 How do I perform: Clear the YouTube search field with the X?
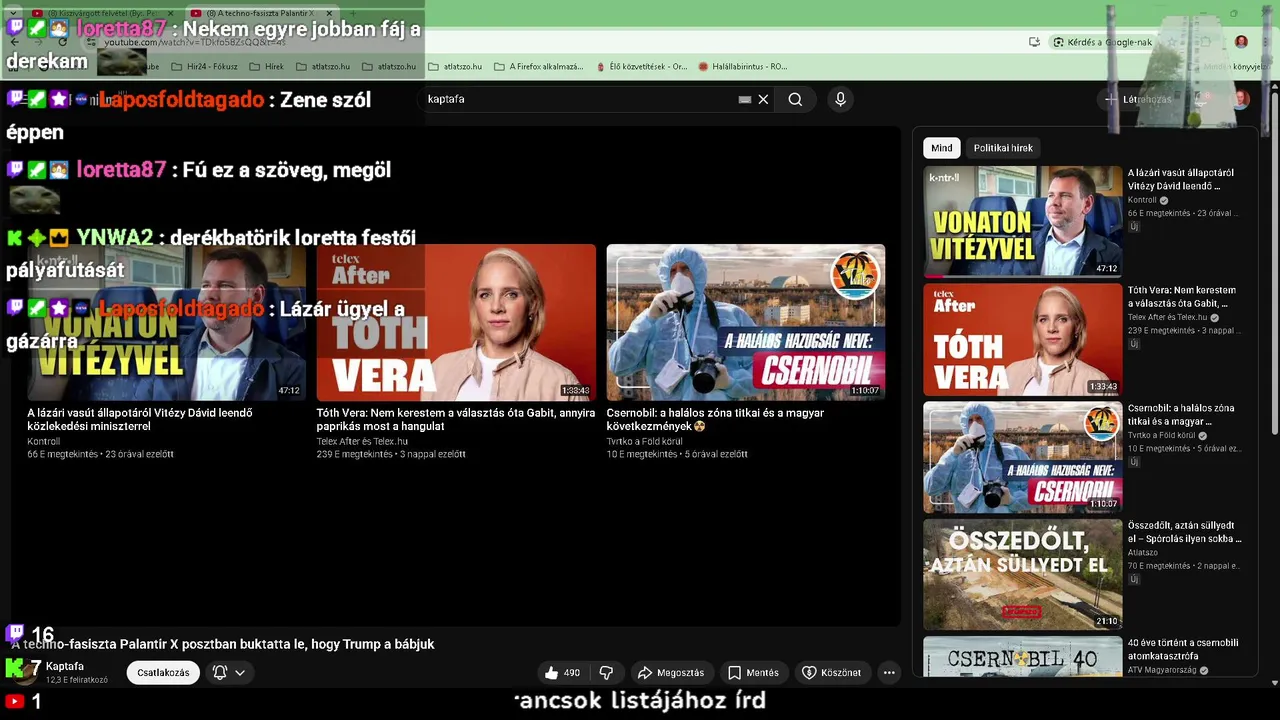coord(763,99)
